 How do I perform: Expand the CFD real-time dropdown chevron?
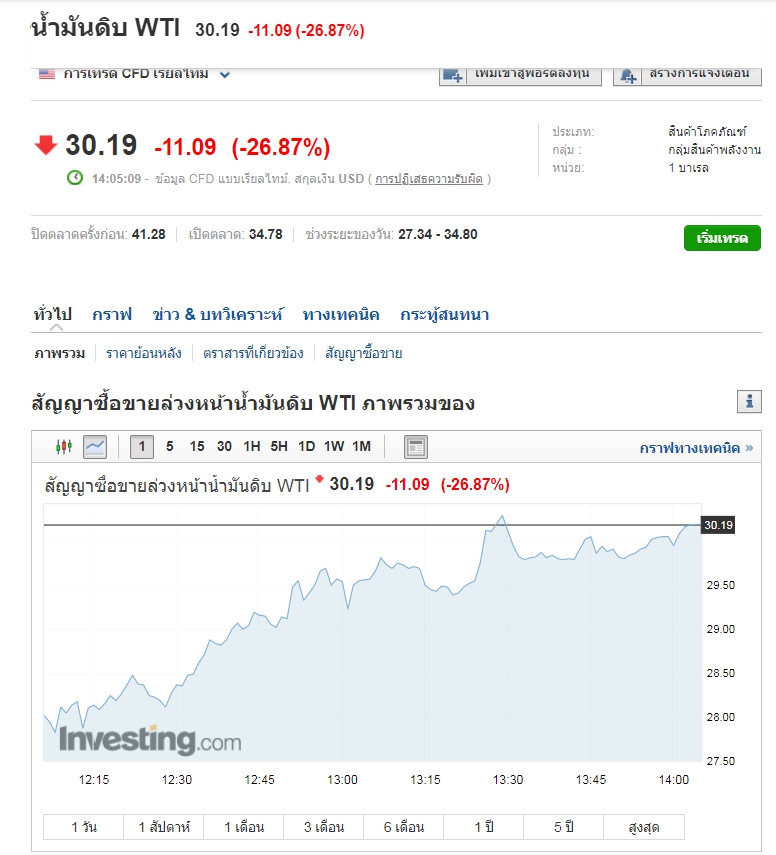[225, 74]
